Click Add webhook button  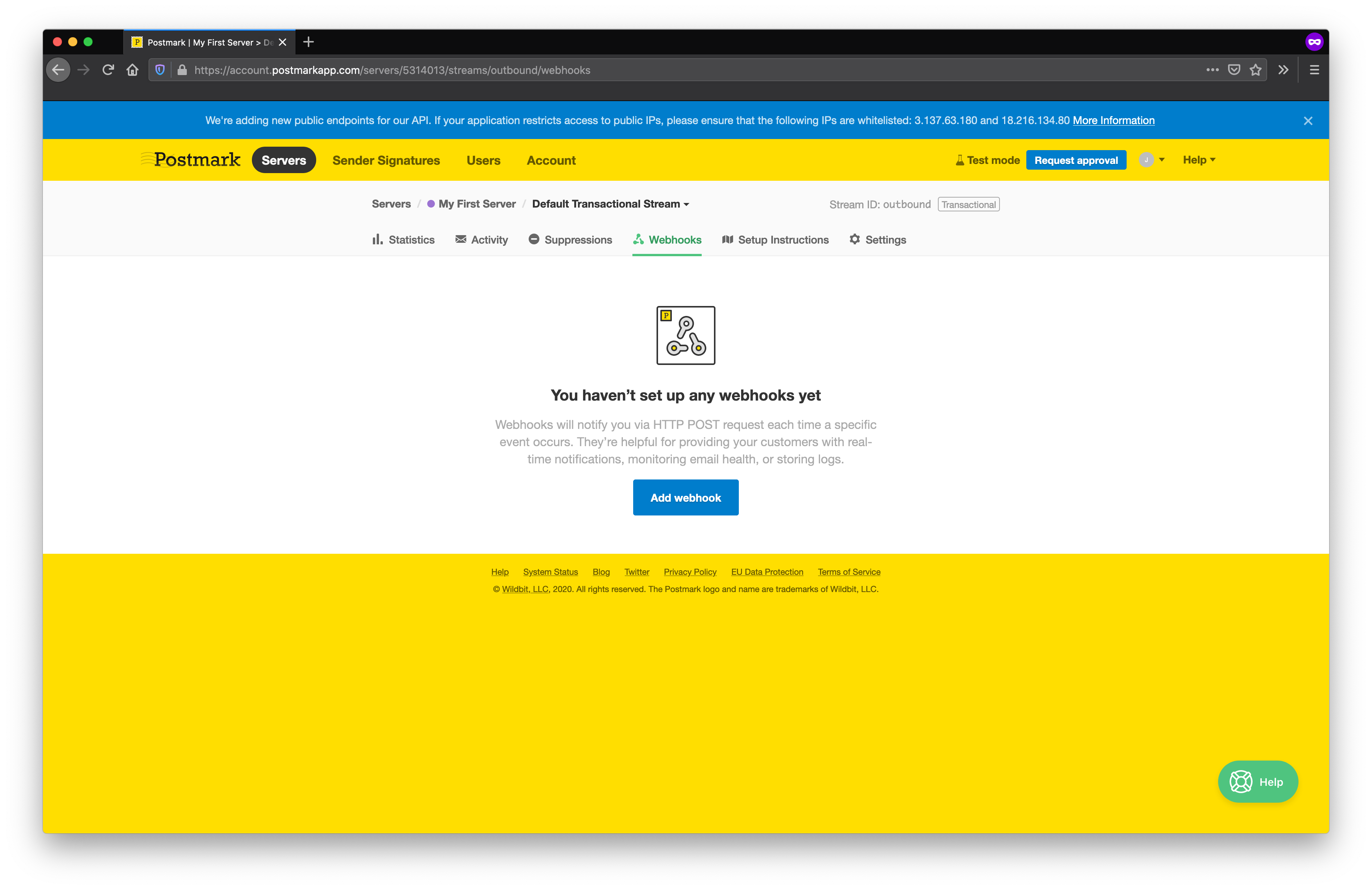[x=686, y=497]
